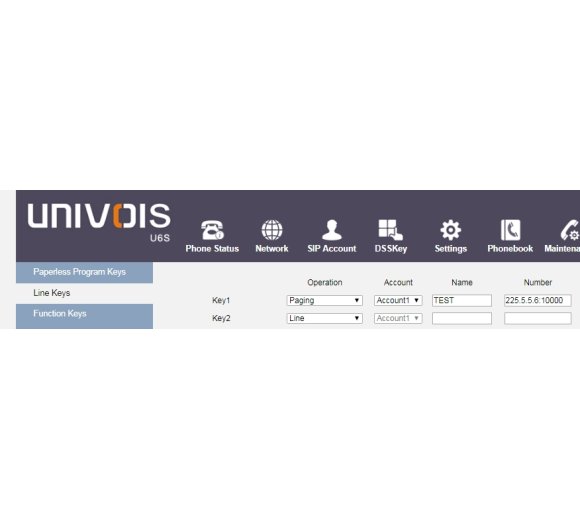Expand the Key1 Operation Paging dropdown

(324, 300)
